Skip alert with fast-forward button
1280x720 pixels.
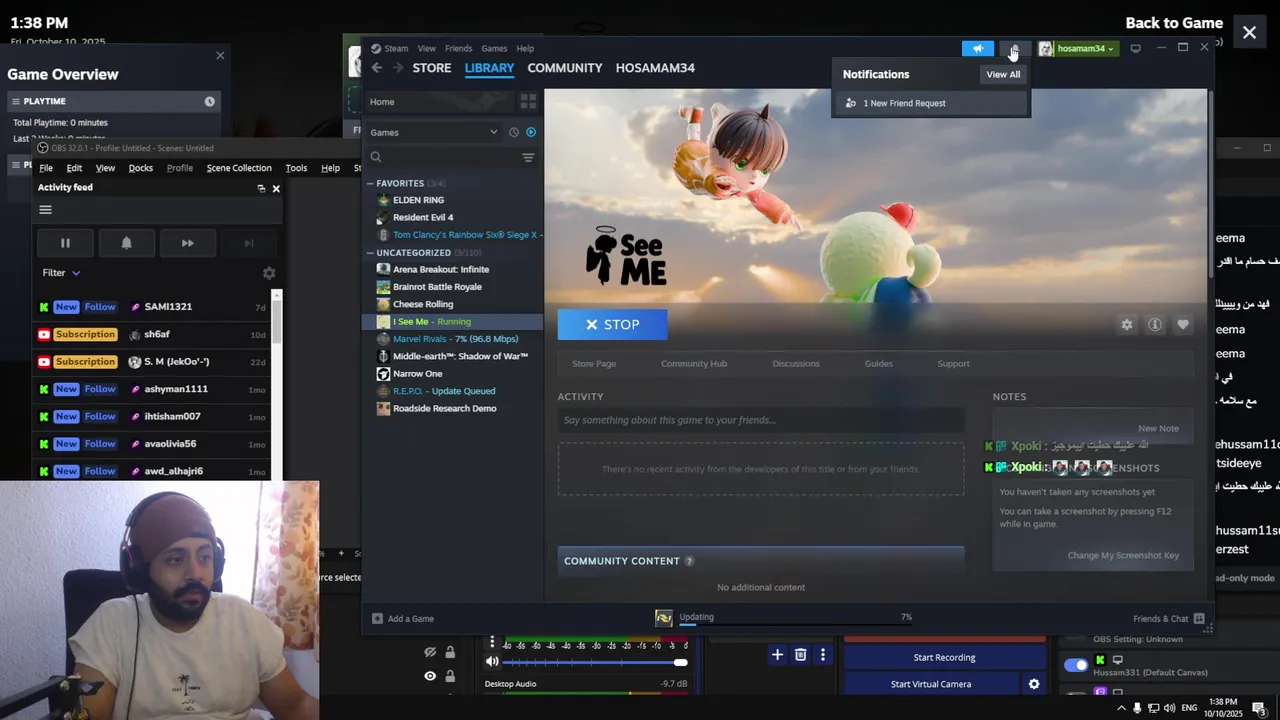187,243
